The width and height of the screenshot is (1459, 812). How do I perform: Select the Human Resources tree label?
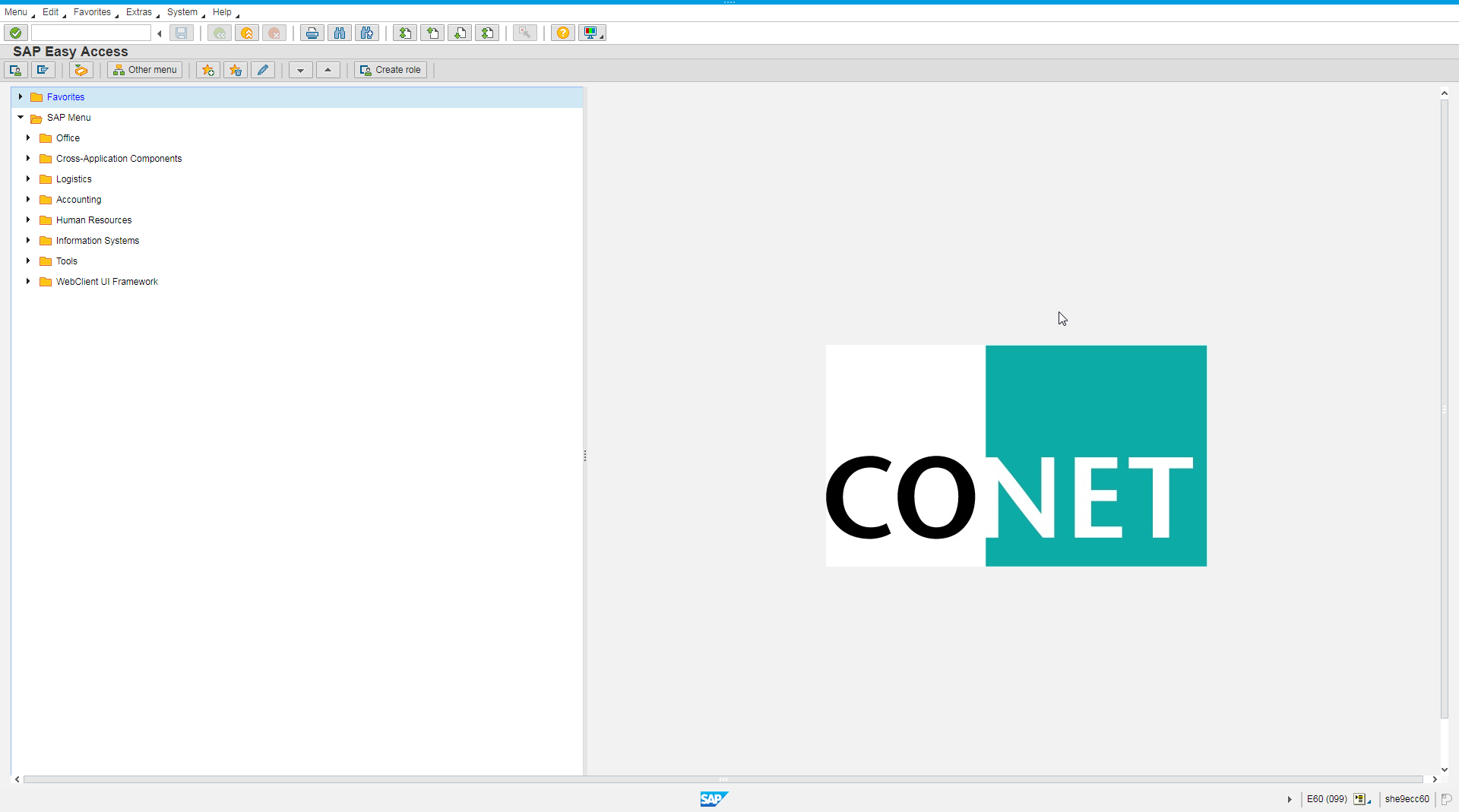(x=93, y=220)
